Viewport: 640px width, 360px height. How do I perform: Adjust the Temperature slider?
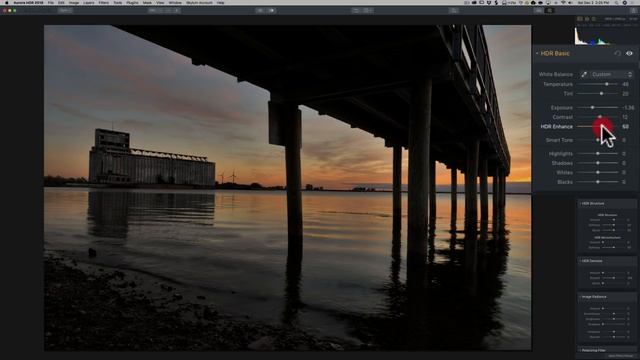click(598, 84)
